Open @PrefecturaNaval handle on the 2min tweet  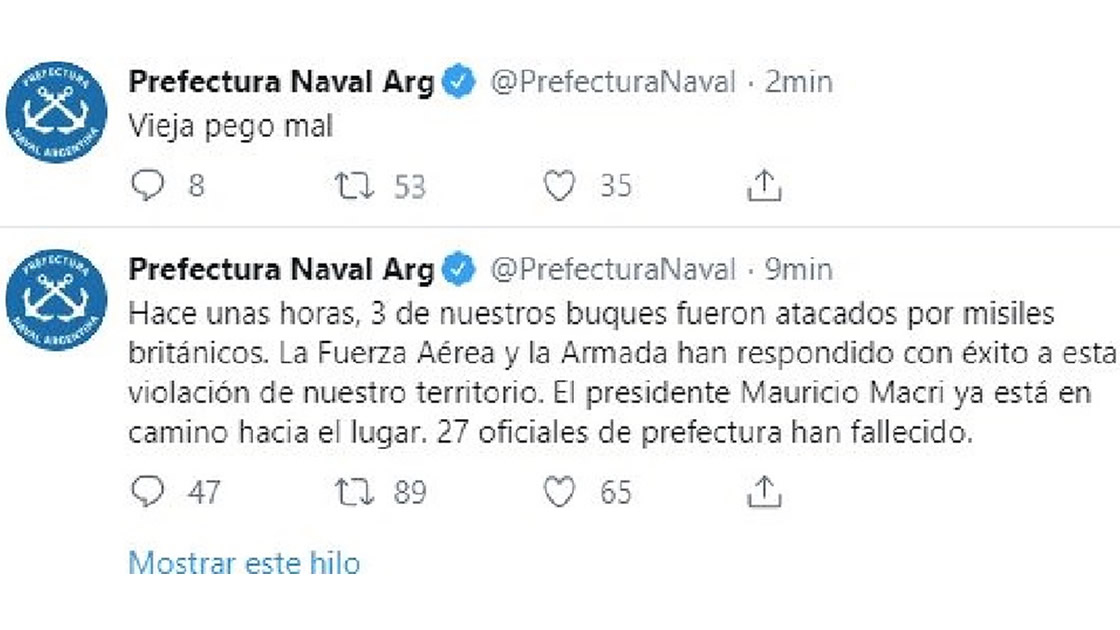(x=613, y=82)
